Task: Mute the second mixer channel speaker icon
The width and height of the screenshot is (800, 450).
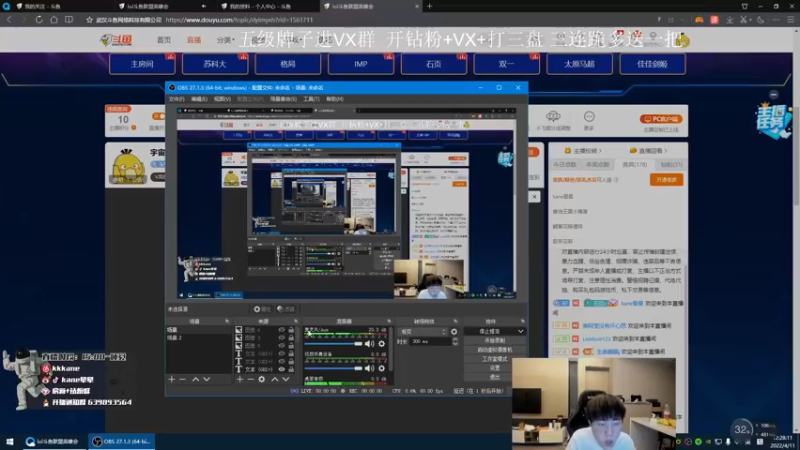Action: pyautogui.click(x=369, y=368)
